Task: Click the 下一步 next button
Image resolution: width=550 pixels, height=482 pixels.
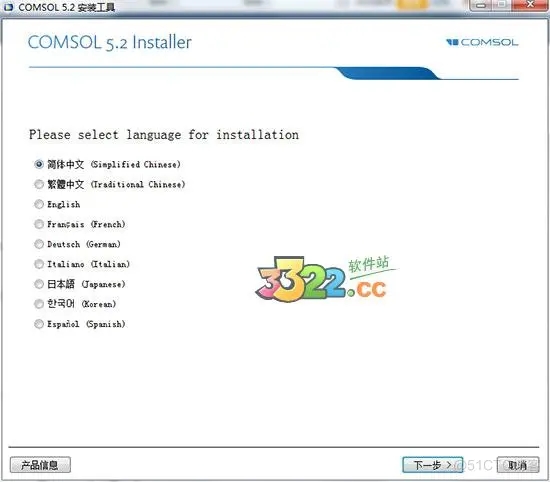Action: (432, 465)
